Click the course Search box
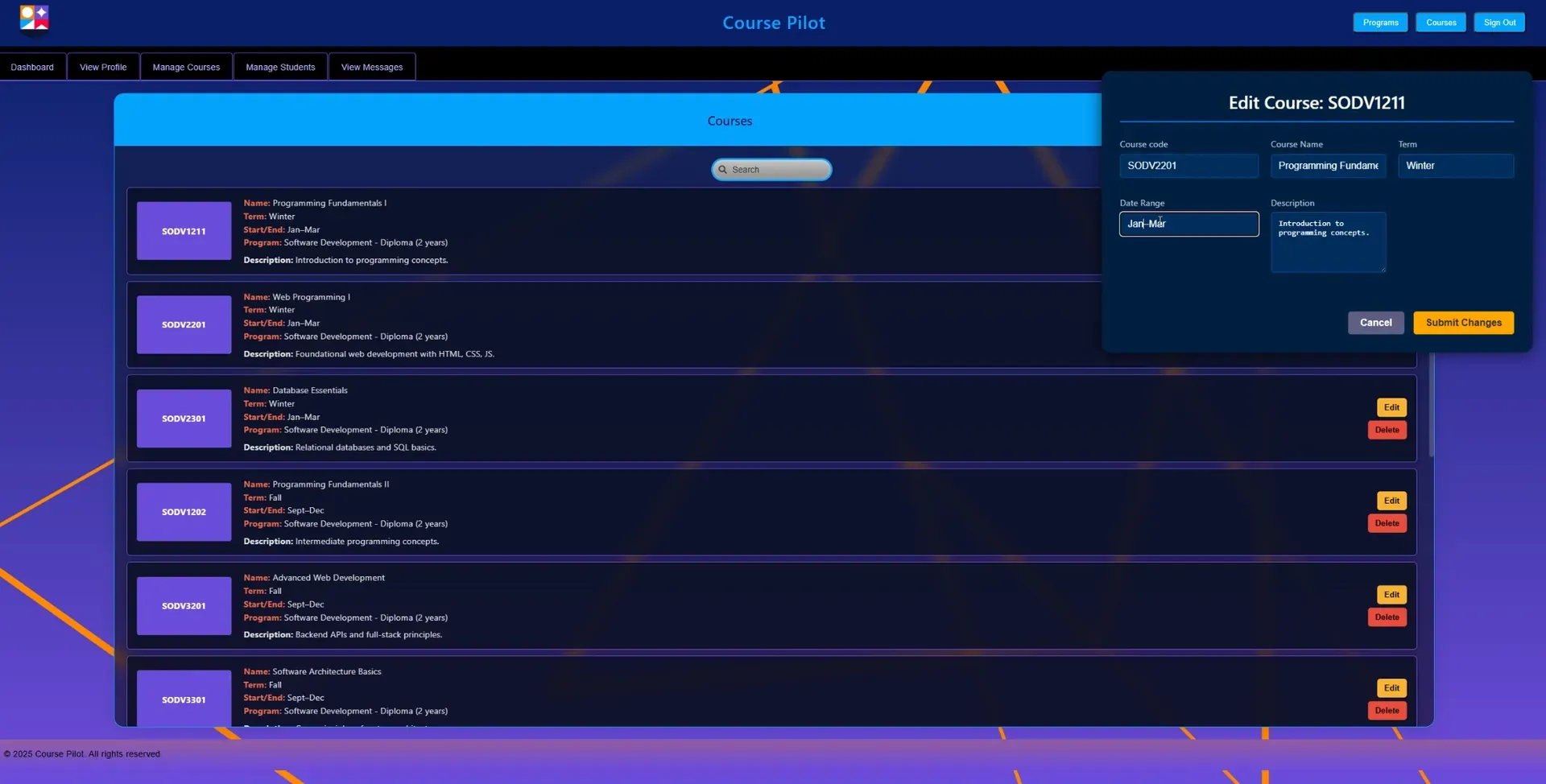 point(771,170)
